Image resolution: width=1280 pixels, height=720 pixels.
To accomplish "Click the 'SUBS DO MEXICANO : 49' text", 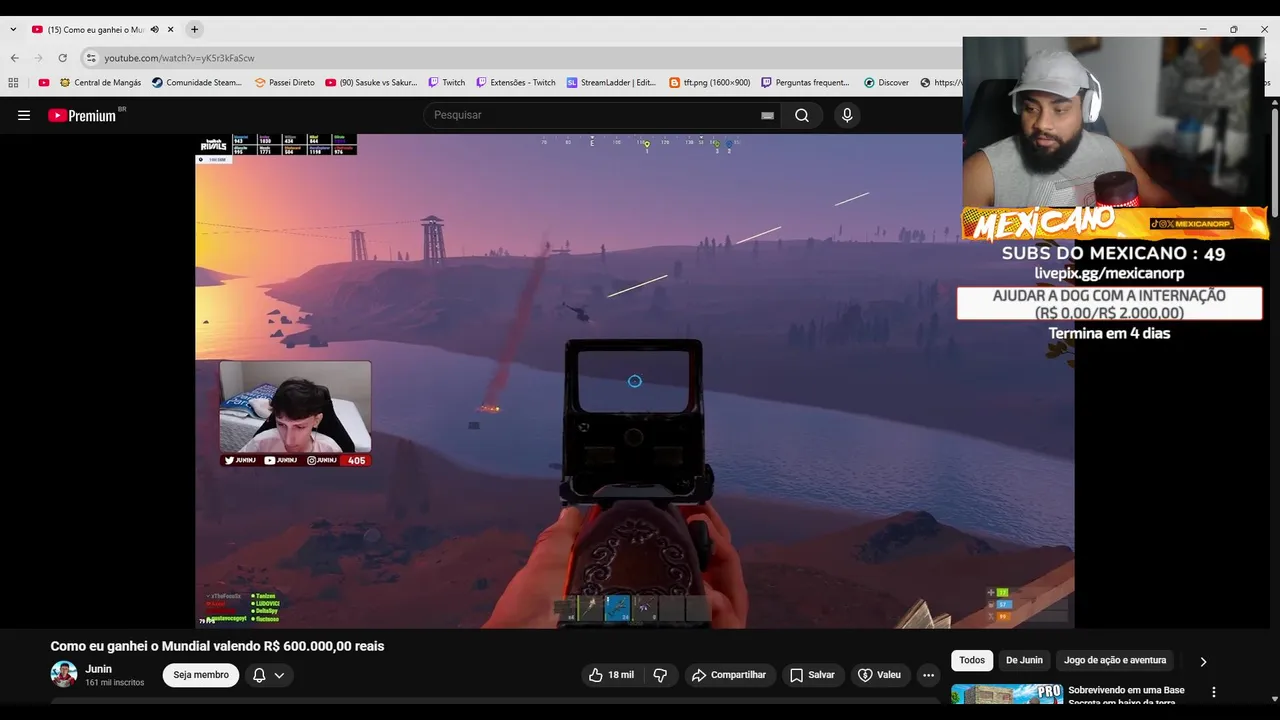I will [1113, 253].
